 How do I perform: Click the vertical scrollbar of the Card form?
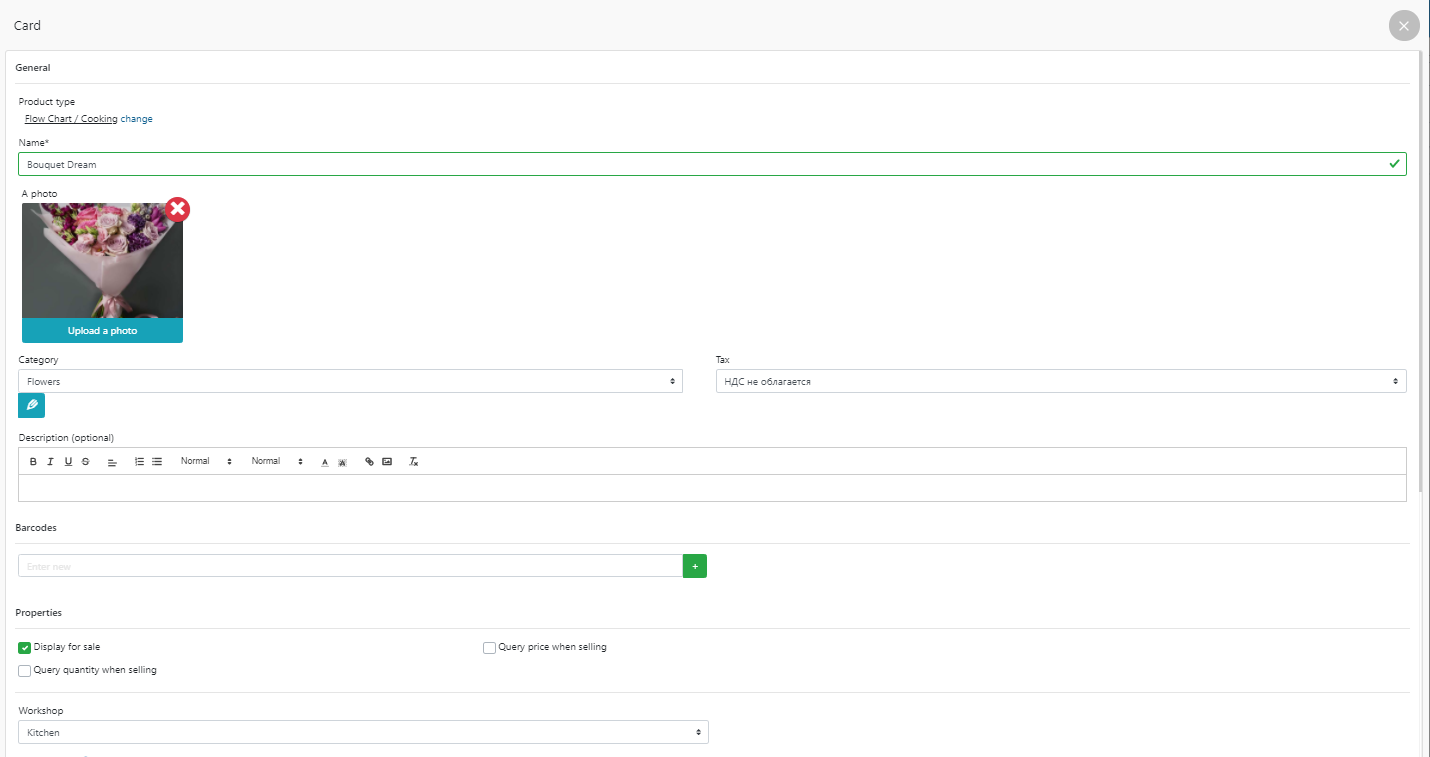[x=1422, y=270]
